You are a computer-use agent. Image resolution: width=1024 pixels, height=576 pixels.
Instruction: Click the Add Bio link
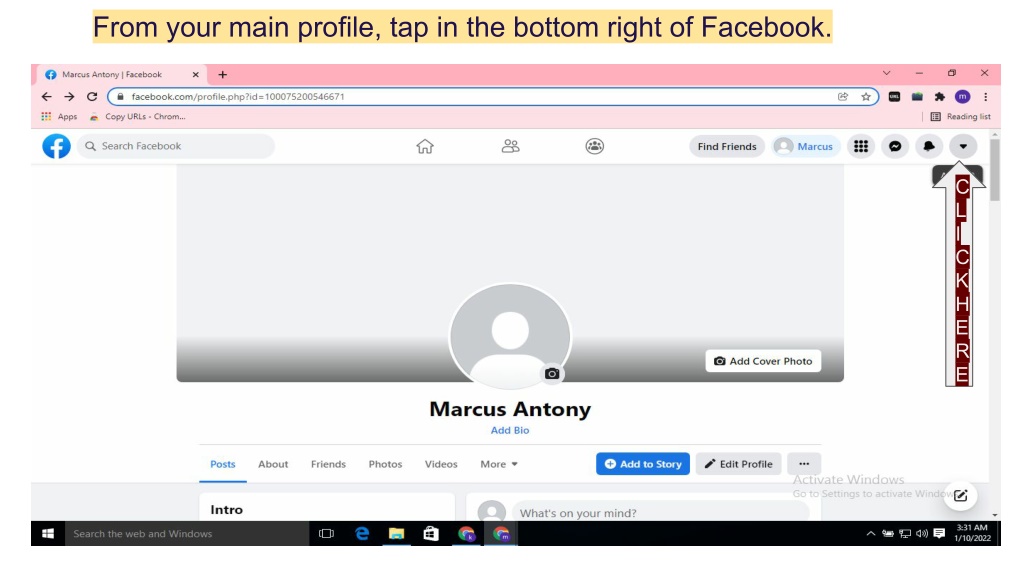(510, 430)
